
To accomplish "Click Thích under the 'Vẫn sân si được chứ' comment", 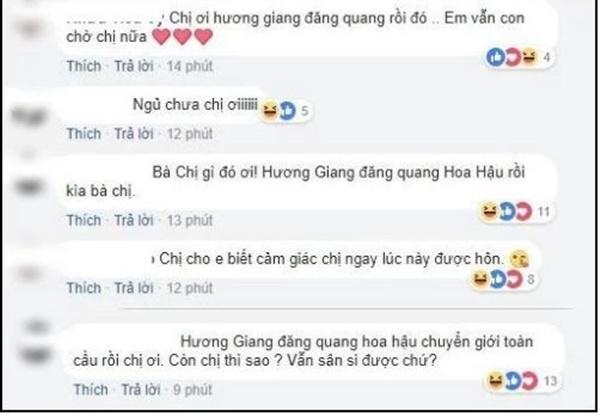I will tap(91, 390).
